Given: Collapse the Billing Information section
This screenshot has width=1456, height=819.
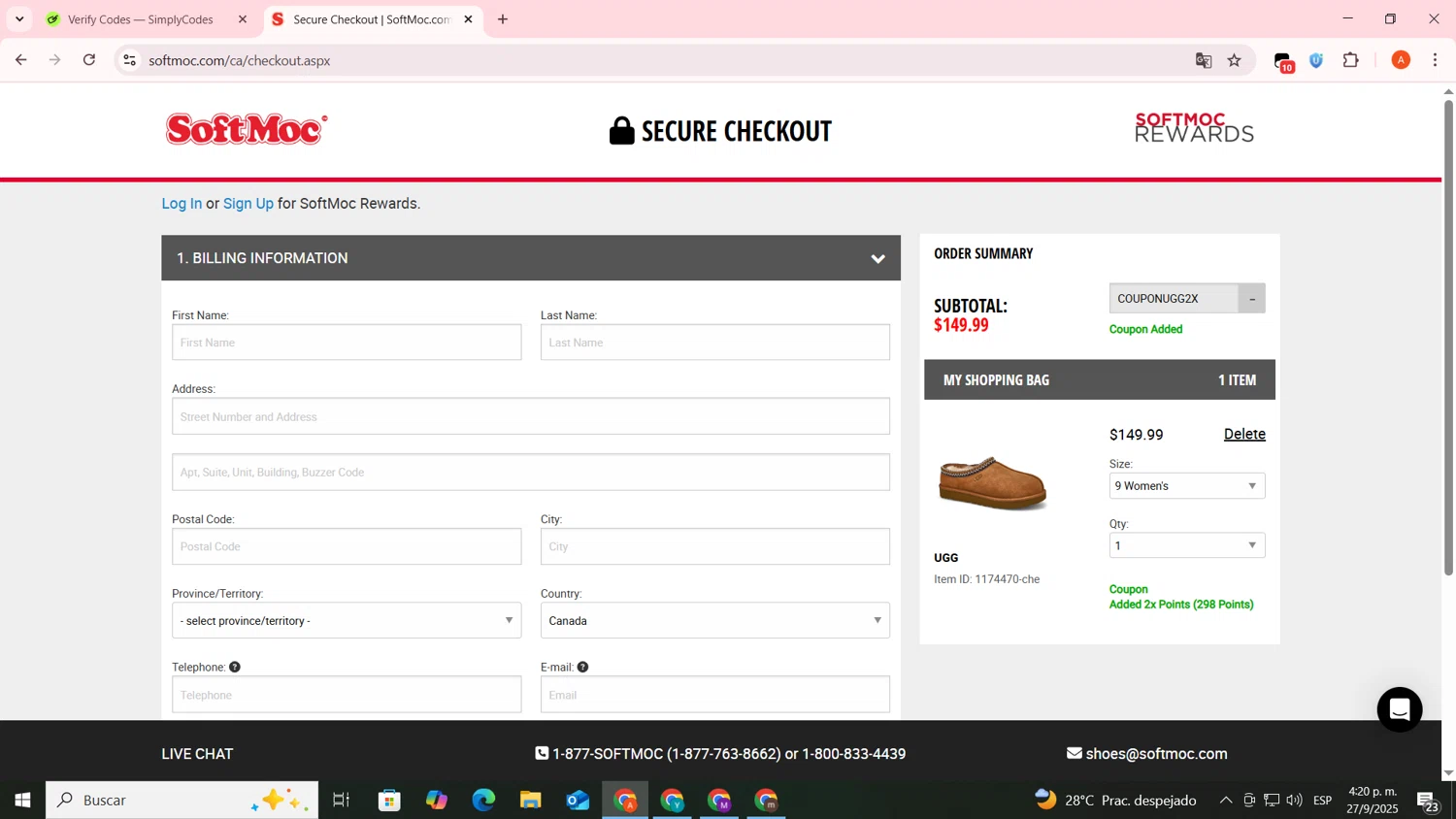Looking at the screenshot, I should pos(877,258).
